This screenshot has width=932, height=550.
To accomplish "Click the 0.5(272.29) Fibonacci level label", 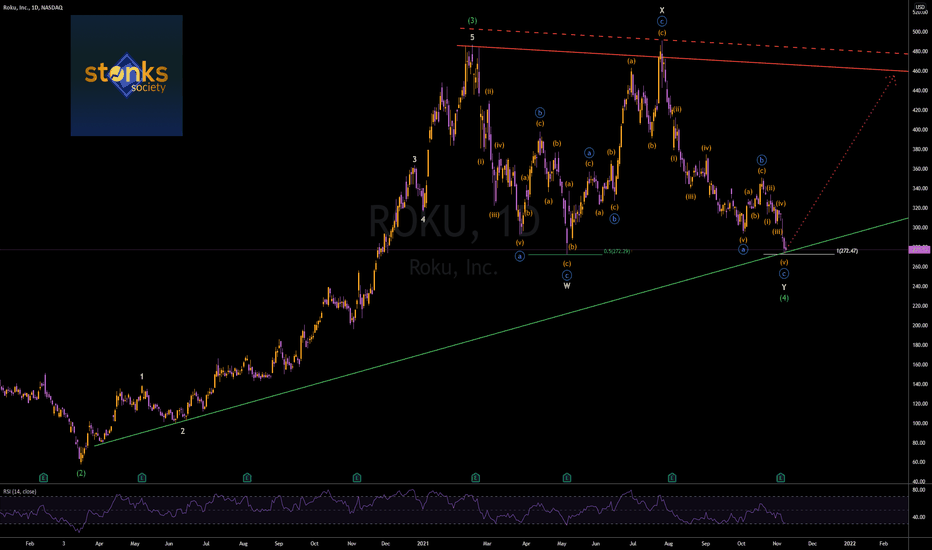I will [617, 252].
